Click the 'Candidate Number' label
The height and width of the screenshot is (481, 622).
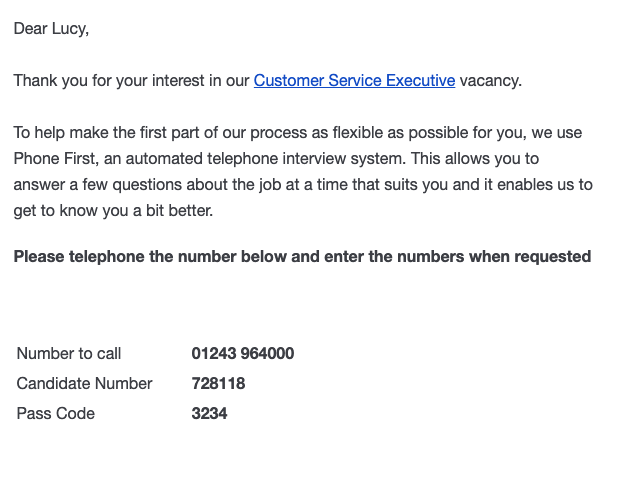point(84,383)
